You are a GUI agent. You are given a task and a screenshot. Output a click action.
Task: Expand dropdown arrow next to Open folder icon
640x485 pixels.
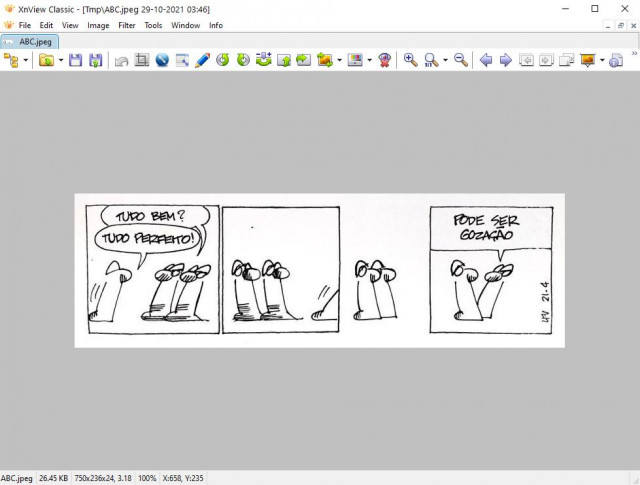(61, 60)
